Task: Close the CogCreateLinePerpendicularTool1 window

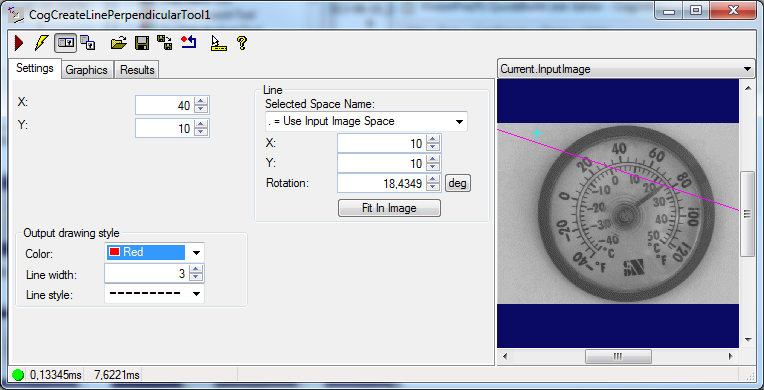Action: pos(733,11)
